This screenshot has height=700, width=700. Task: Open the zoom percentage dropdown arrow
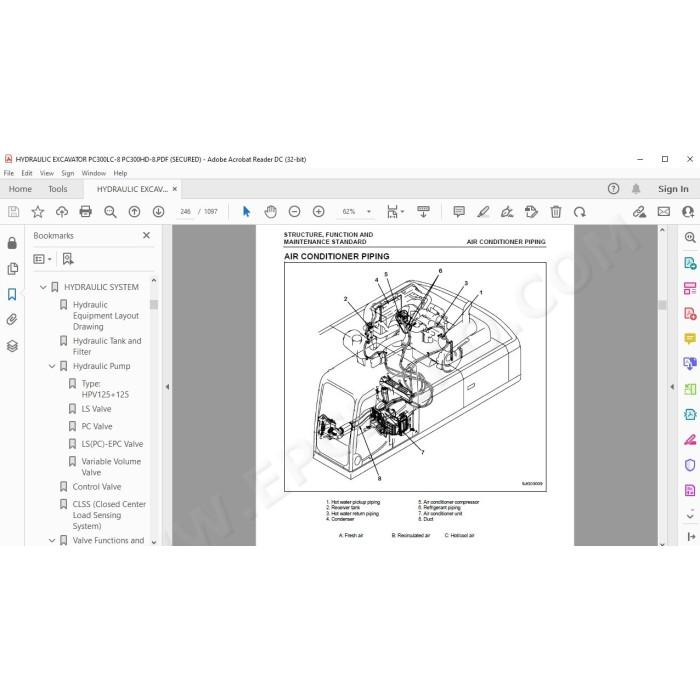[x=369, y=212]
